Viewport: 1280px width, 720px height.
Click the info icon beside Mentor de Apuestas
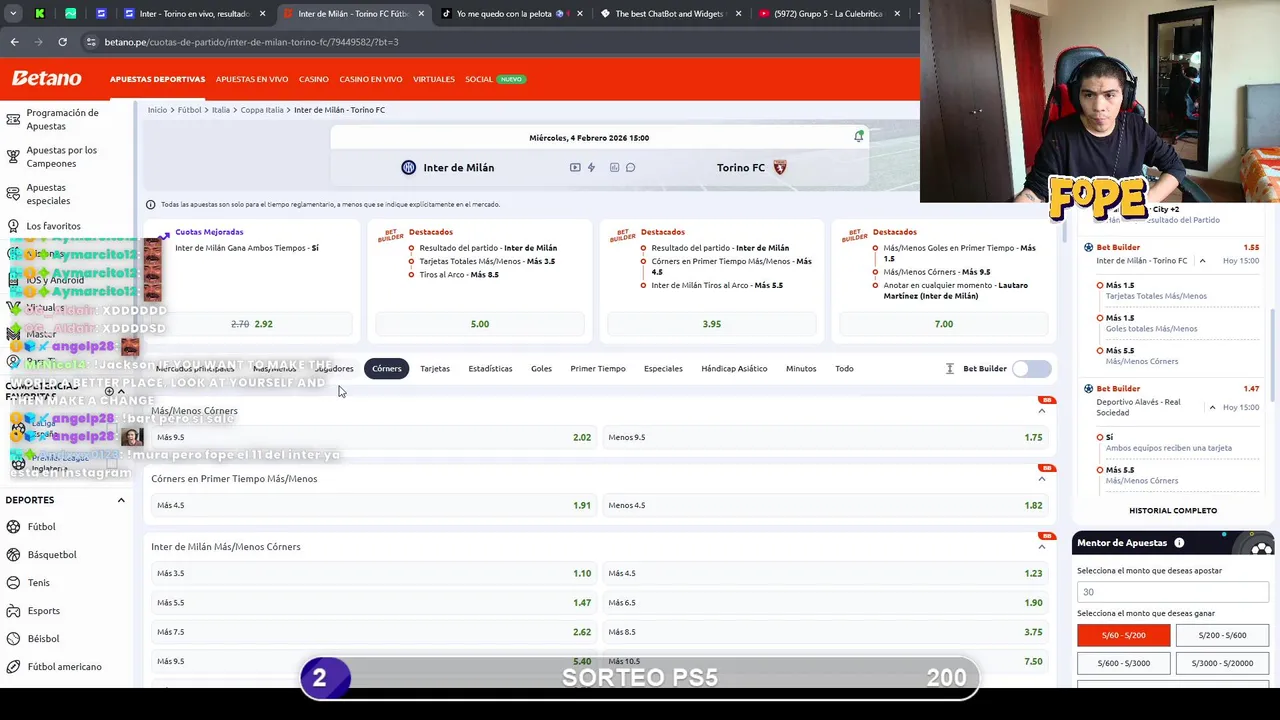(1179, 543)
